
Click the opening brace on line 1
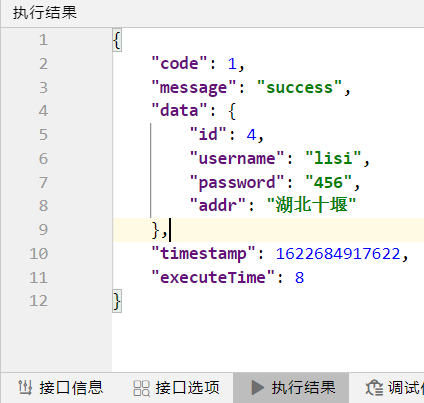pyautogui.click(x=117, y=40)
